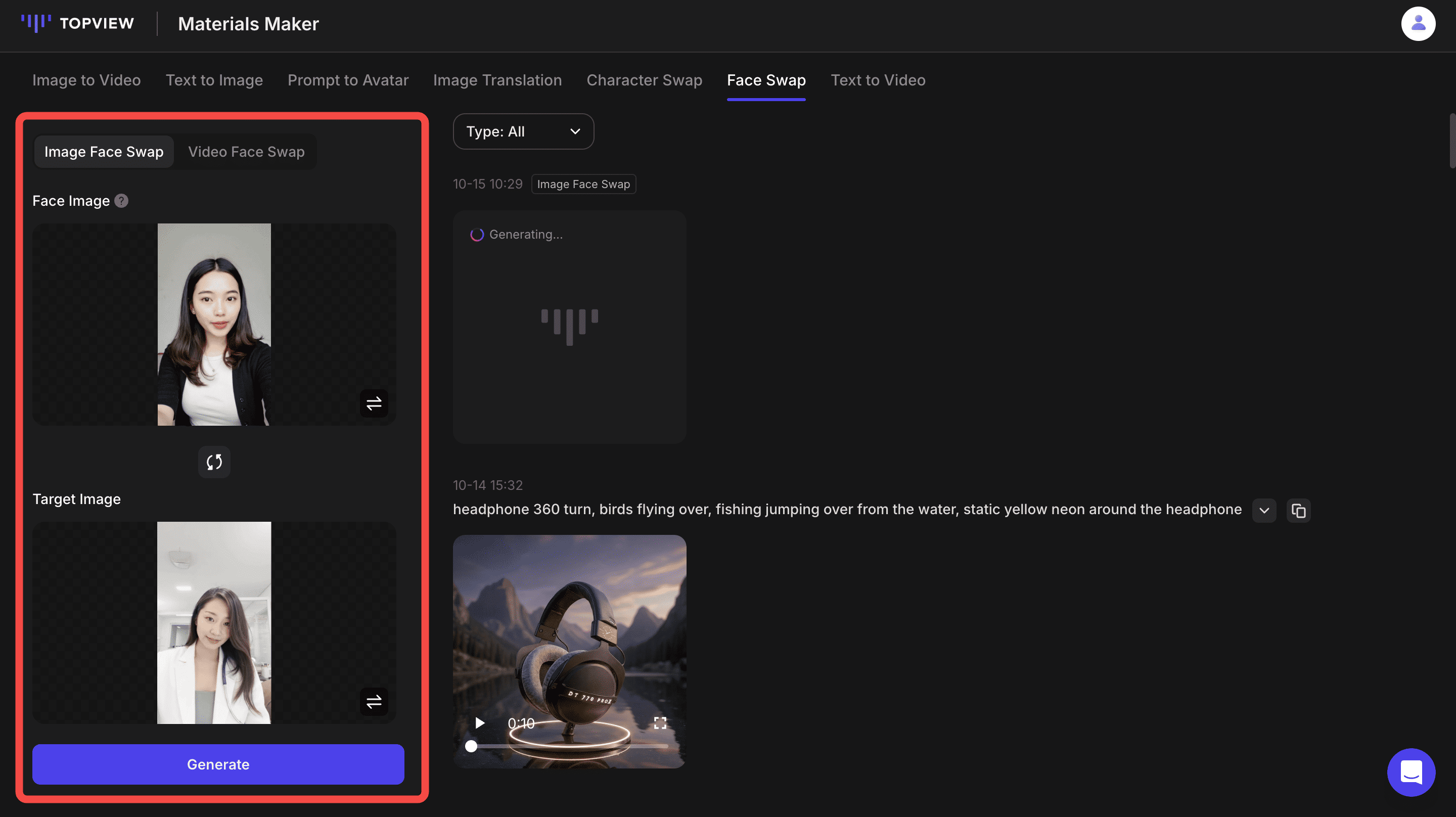Play the headphone video
This screenshot has height=817, width=1456.
480,723
